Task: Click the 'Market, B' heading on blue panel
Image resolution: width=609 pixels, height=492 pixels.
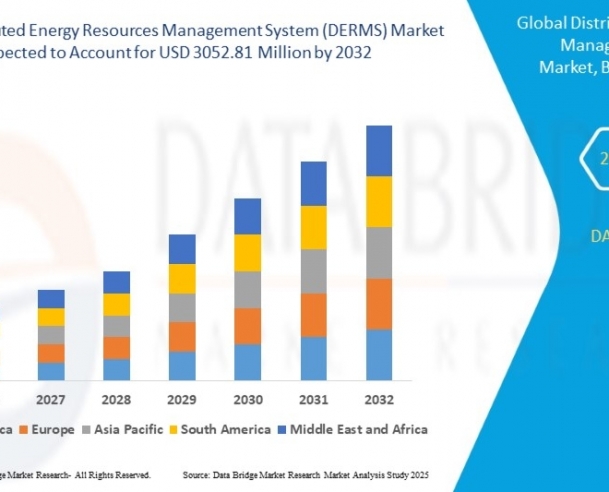Action: [574, 68]
